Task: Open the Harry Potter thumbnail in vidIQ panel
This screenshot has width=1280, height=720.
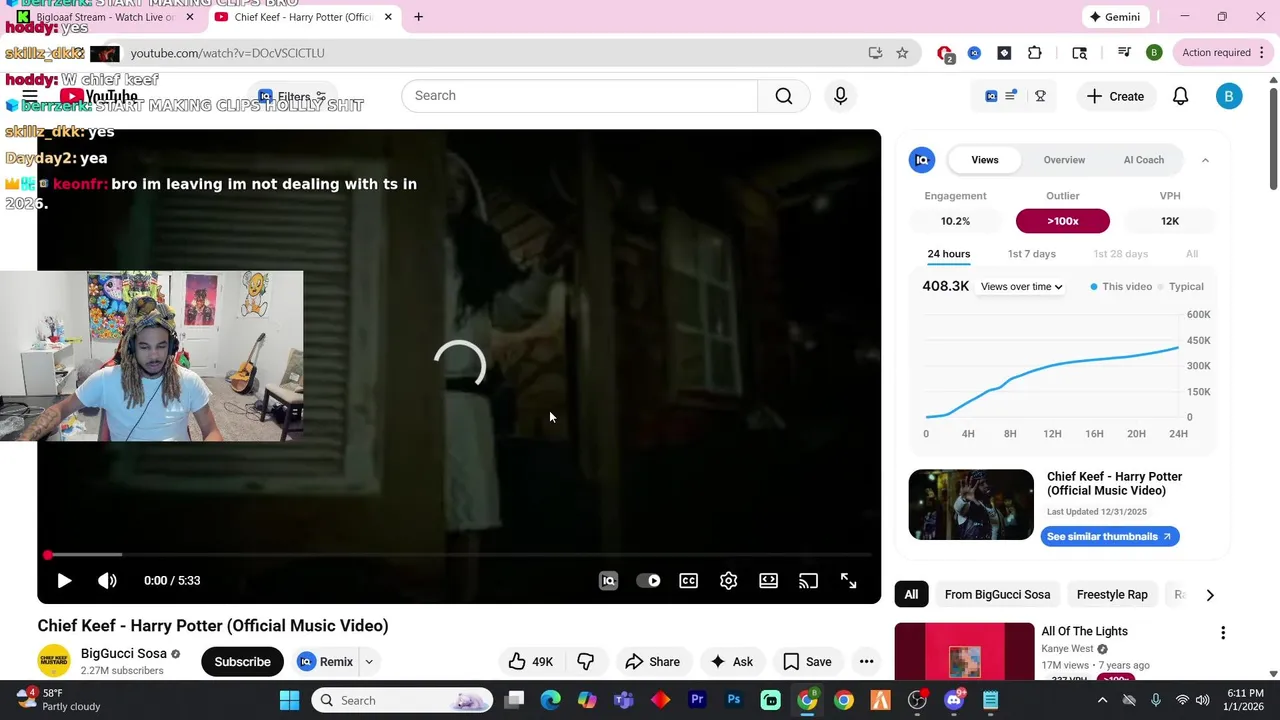Action: click(971, 505)
